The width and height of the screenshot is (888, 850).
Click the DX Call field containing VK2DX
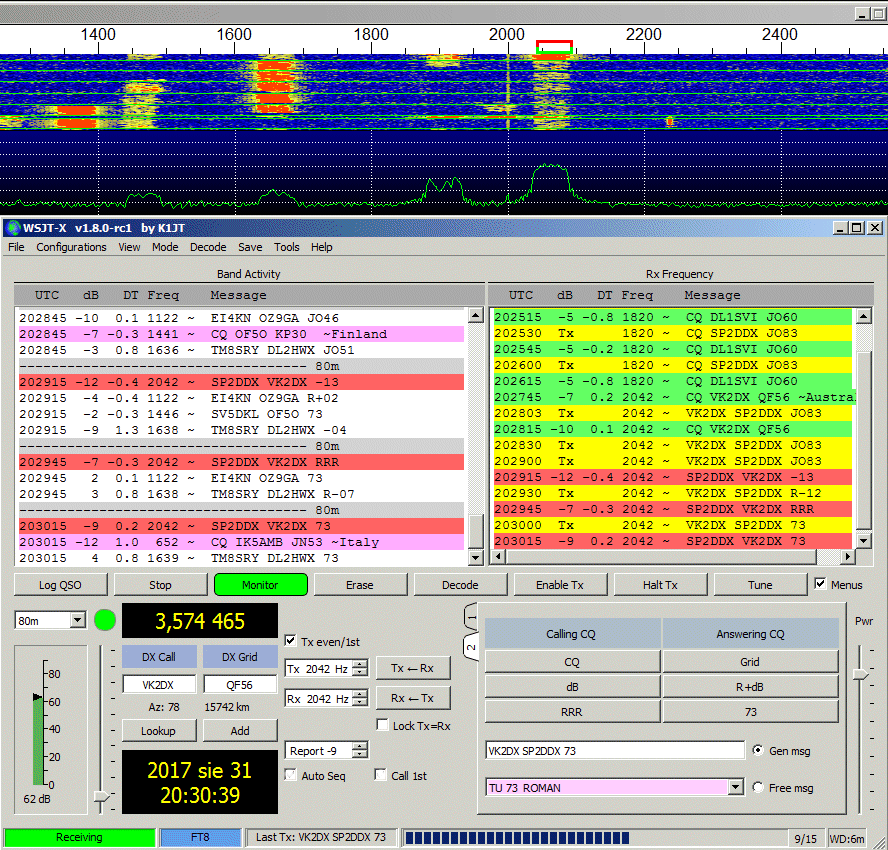[x=159, y=685]
